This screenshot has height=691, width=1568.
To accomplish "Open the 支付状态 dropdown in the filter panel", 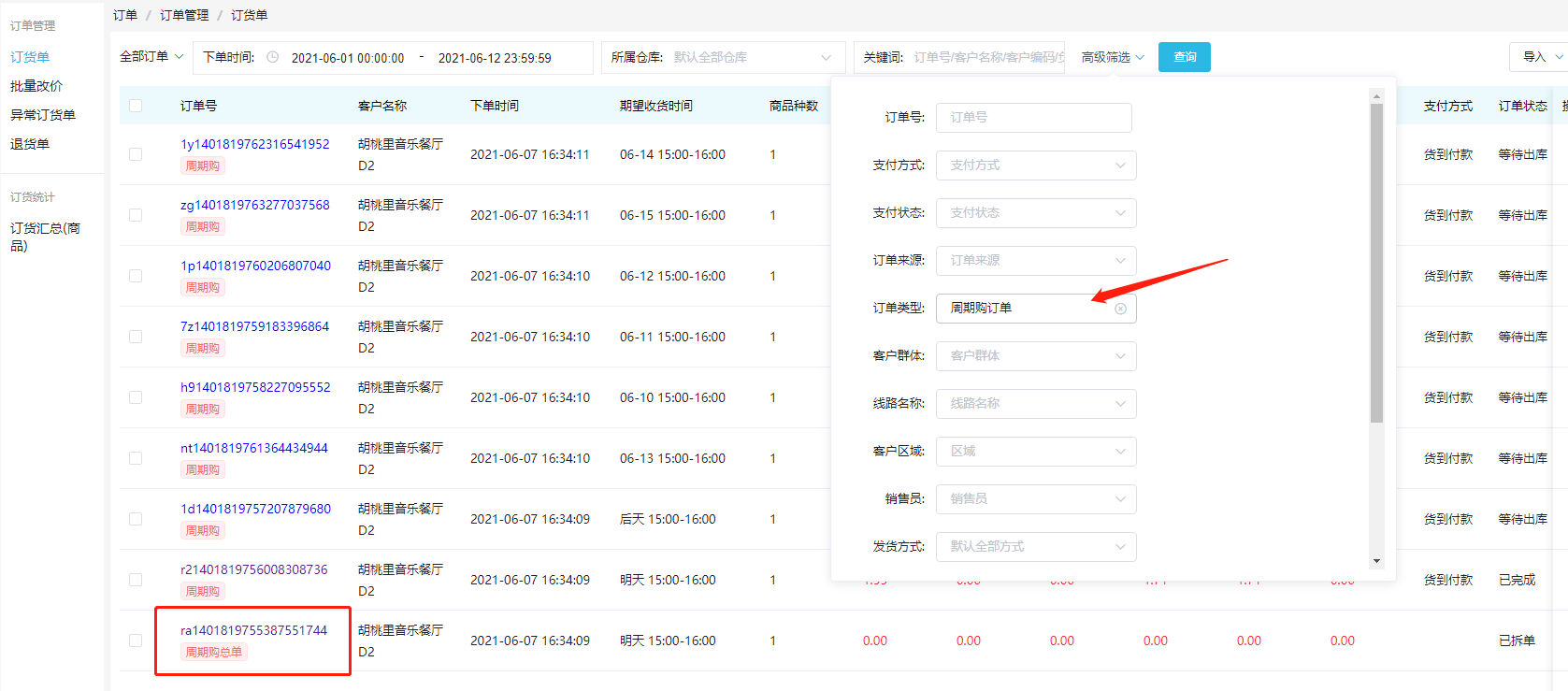I will tap(1036, 213).
